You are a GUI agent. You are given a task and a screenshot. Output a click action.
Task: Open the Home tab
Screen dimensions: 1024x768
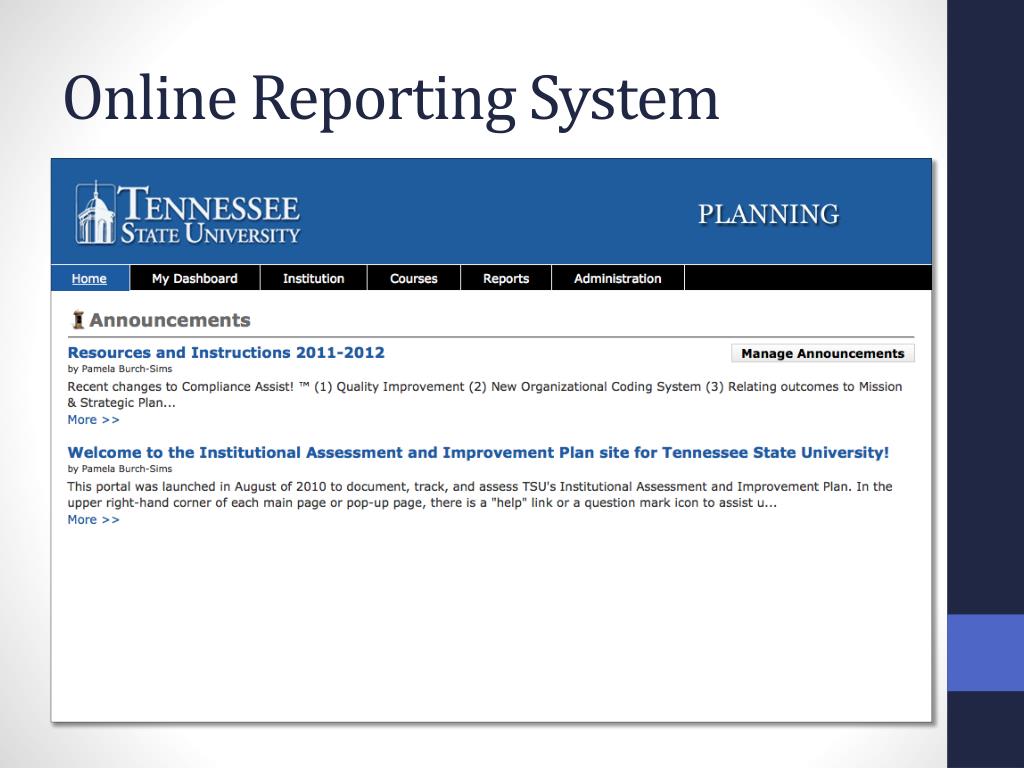pos(89,278)
